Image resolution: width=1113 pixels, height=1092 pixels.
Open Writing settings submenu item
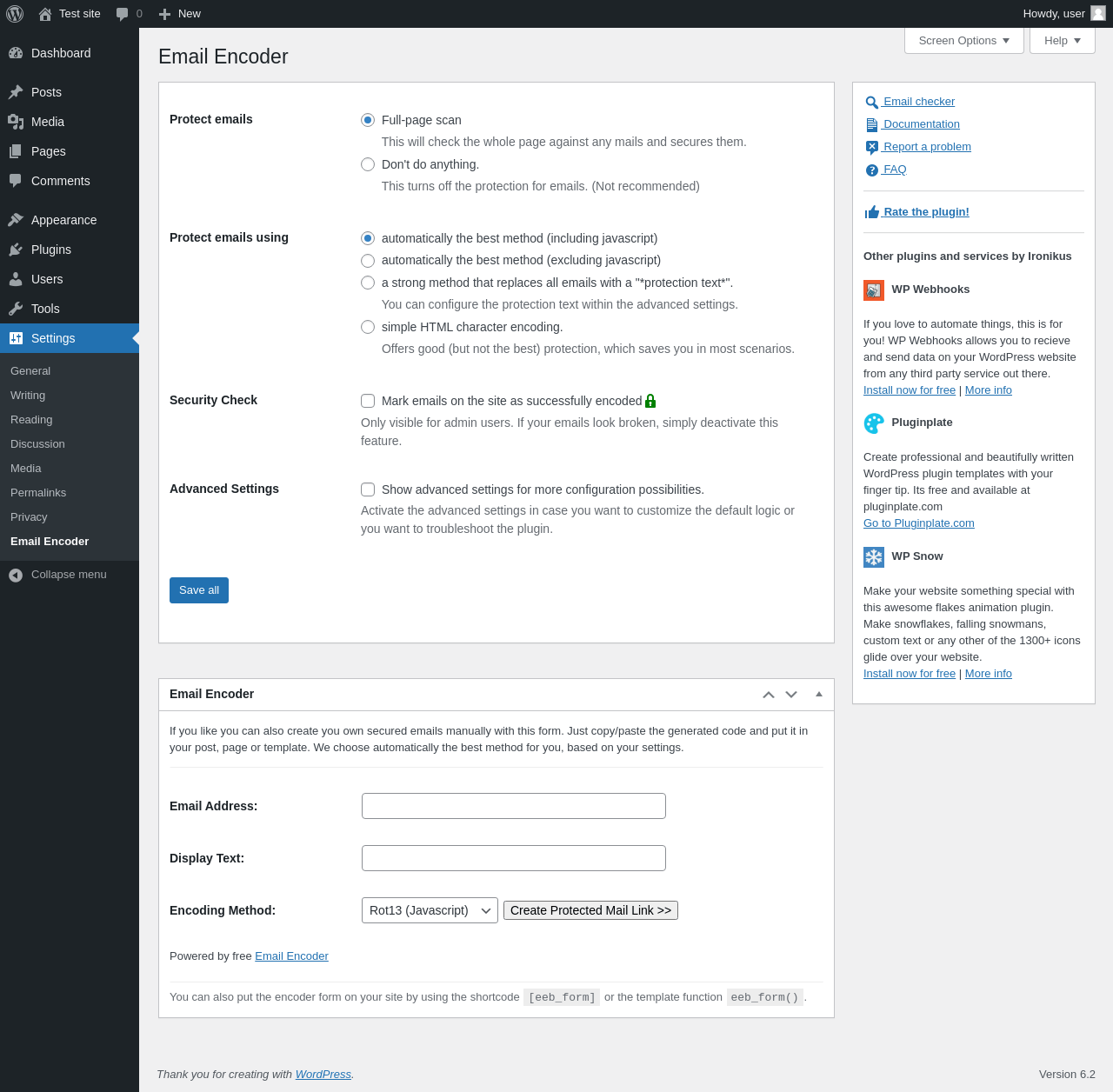click(x=28, y=396)
